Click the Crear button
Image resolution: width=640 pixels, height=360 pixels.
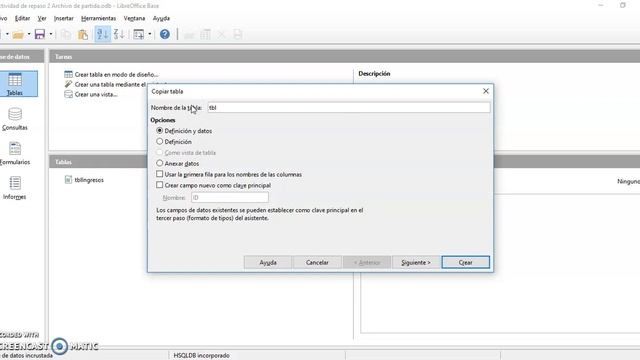[x=465, y=262]
